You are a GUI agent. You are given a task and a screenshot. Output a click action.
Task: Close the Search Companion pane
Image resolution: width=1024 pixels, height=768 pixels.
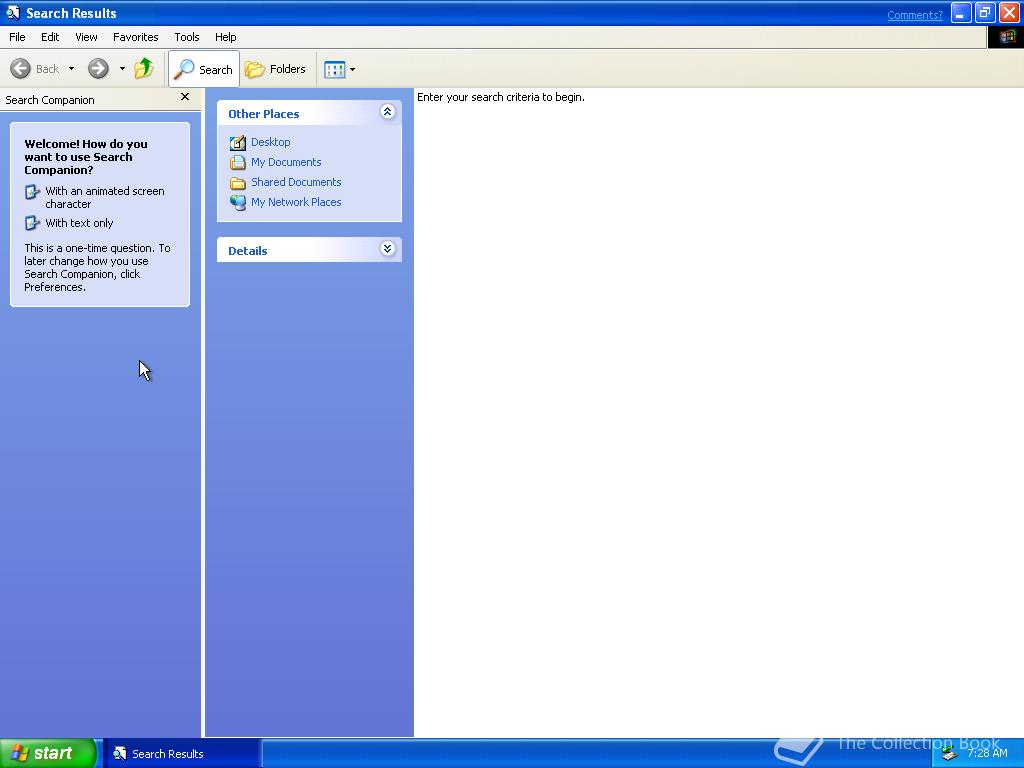(x=185, y=97)
